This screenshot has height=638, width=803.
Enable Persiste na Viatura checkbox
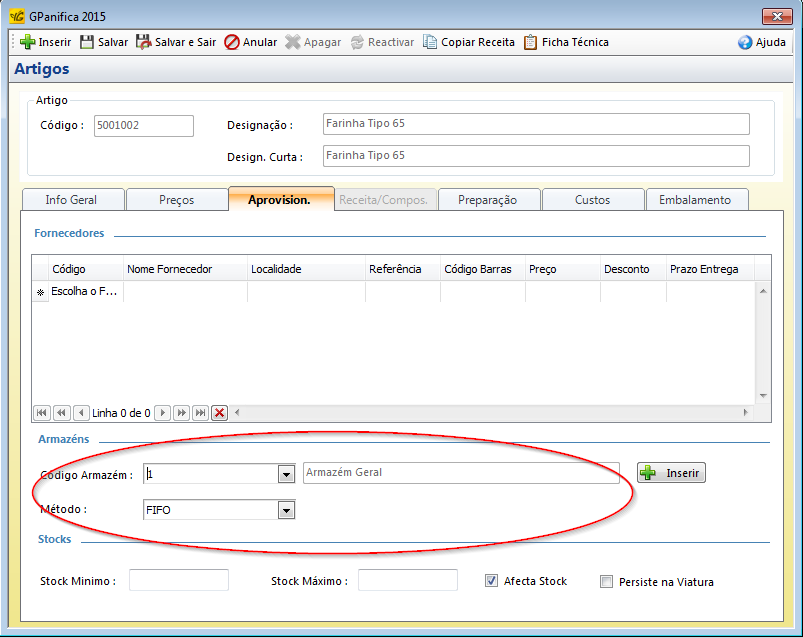pyautogui.click(x=606, y=581)
